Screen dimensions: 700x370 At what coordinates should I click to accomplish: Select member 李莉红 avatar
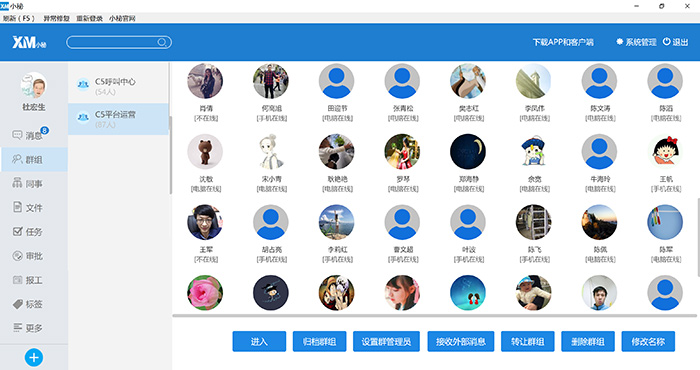click(337, 222)
